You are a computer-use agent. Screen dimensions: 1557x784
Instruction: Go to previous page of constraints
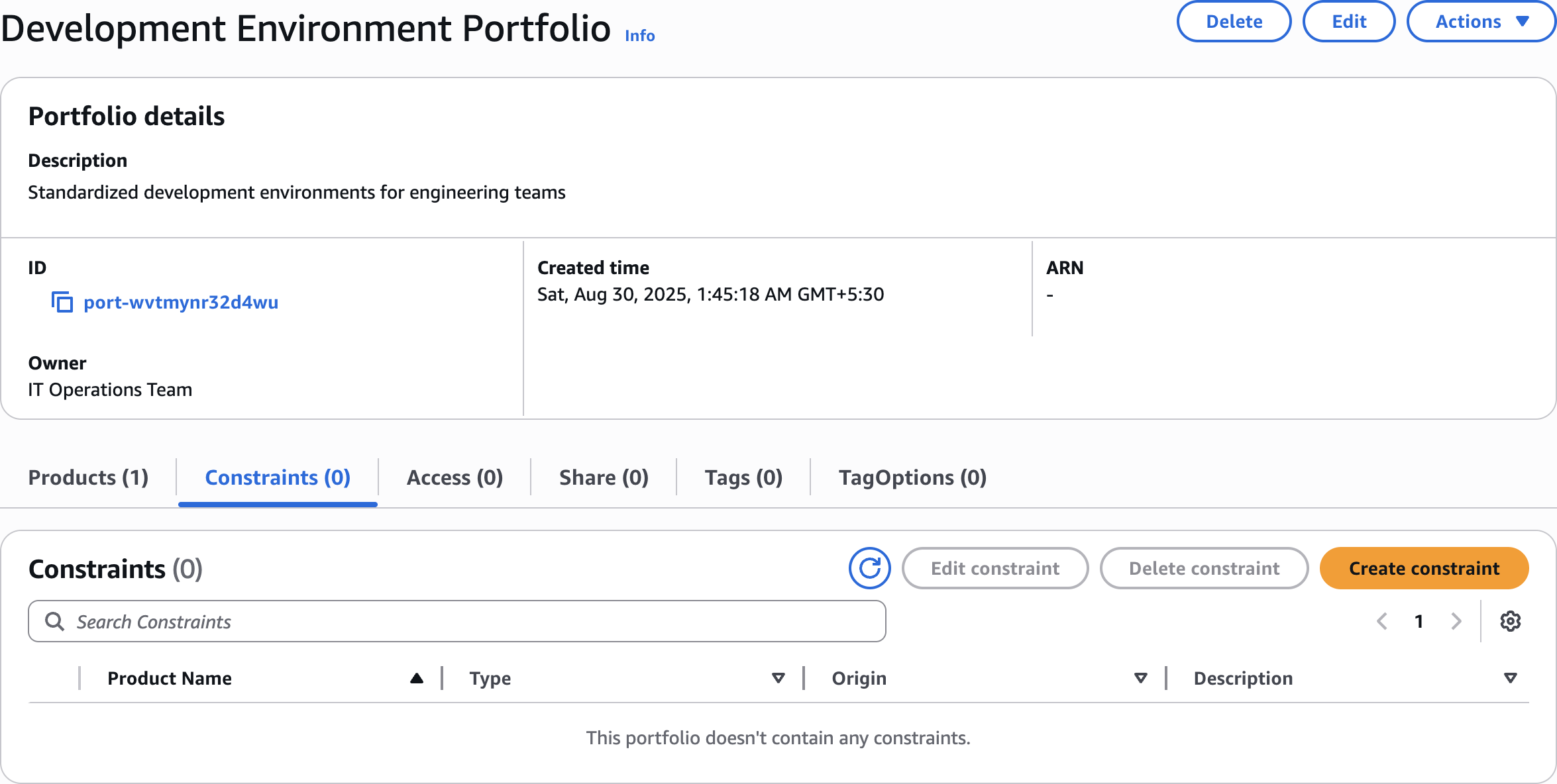tap(1382, 621)
